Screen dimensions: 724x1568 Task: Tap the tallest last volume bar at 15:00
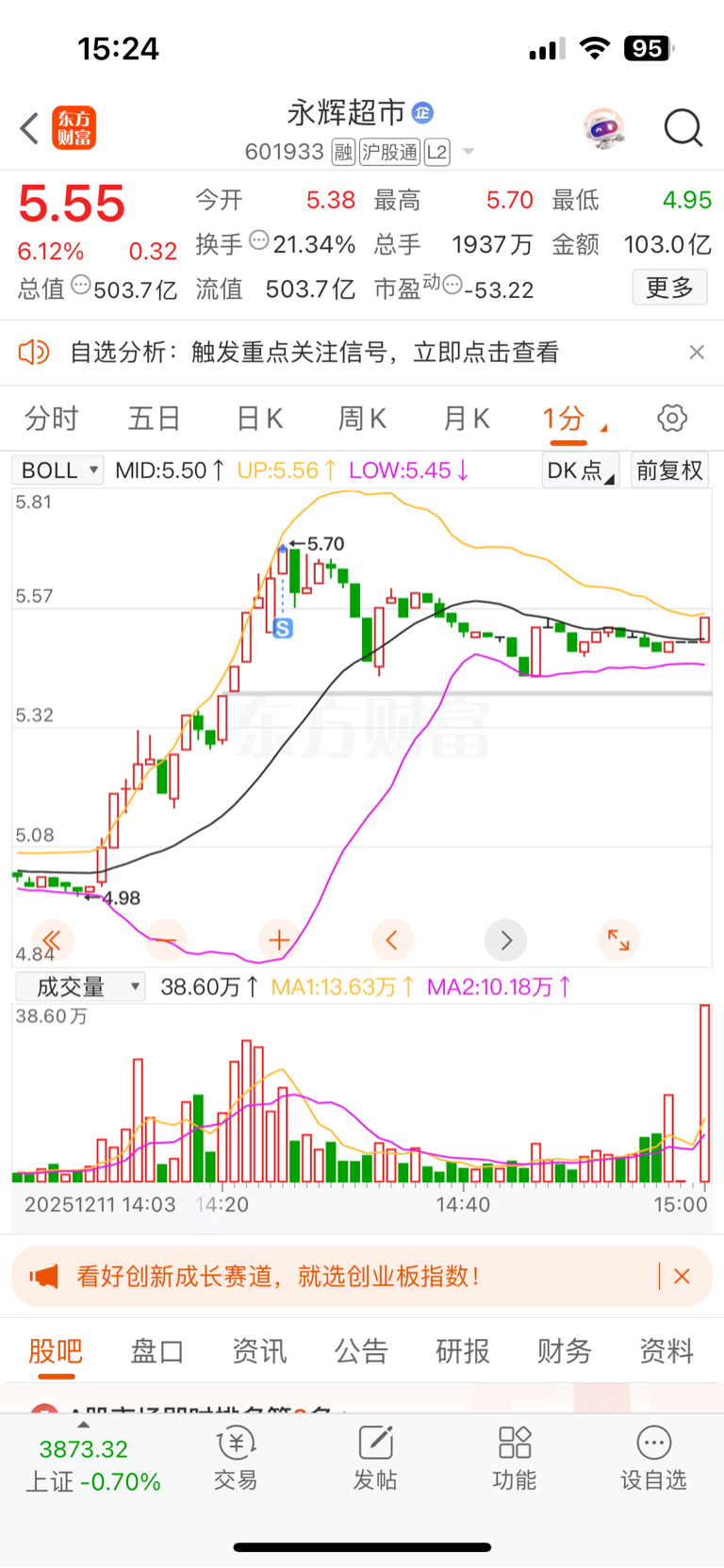point(704,1094)
